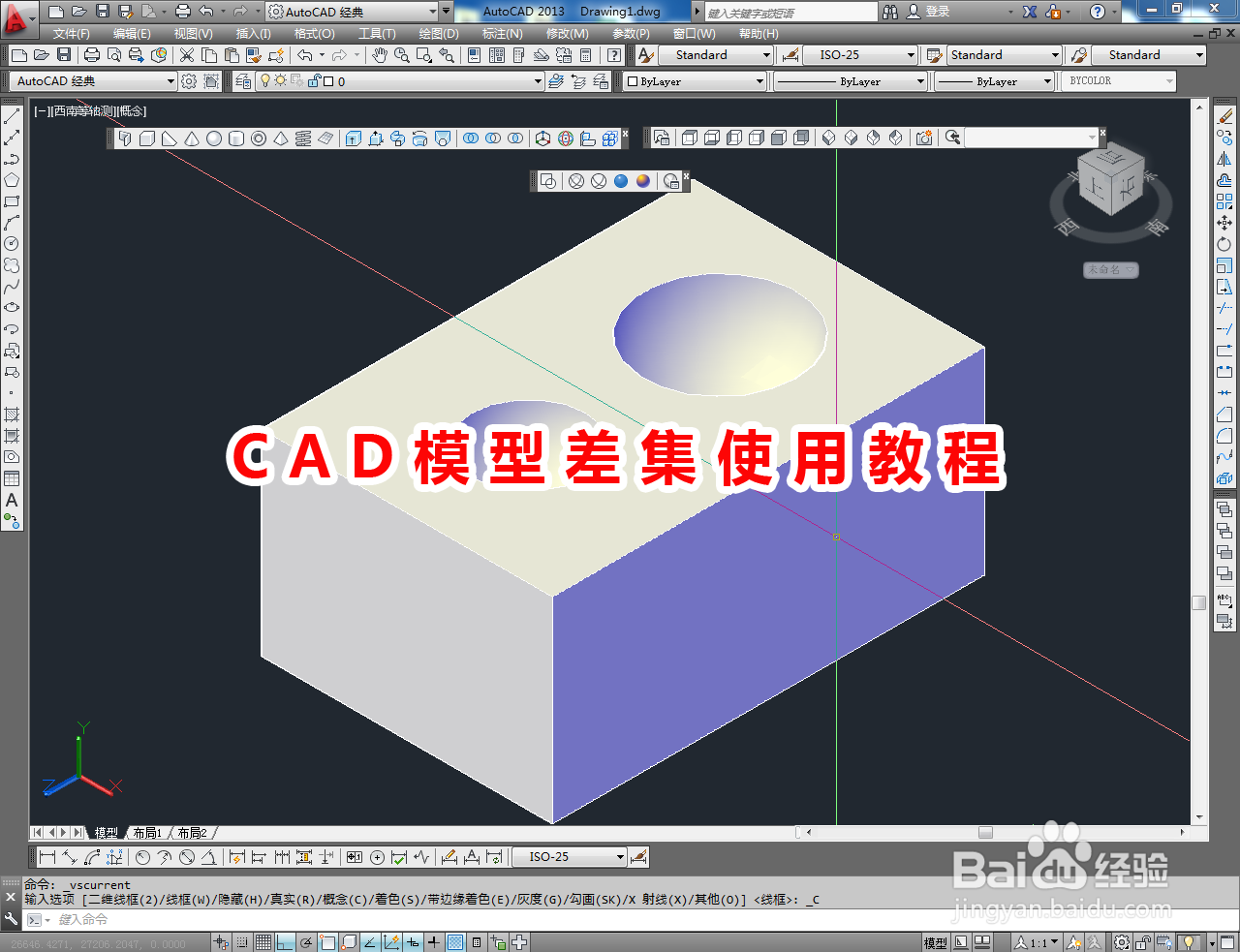Image resolution: width=1240 pixels, height=952 pixels.
Task: Click the Linear dimension icon
Action: coord(47,857)
